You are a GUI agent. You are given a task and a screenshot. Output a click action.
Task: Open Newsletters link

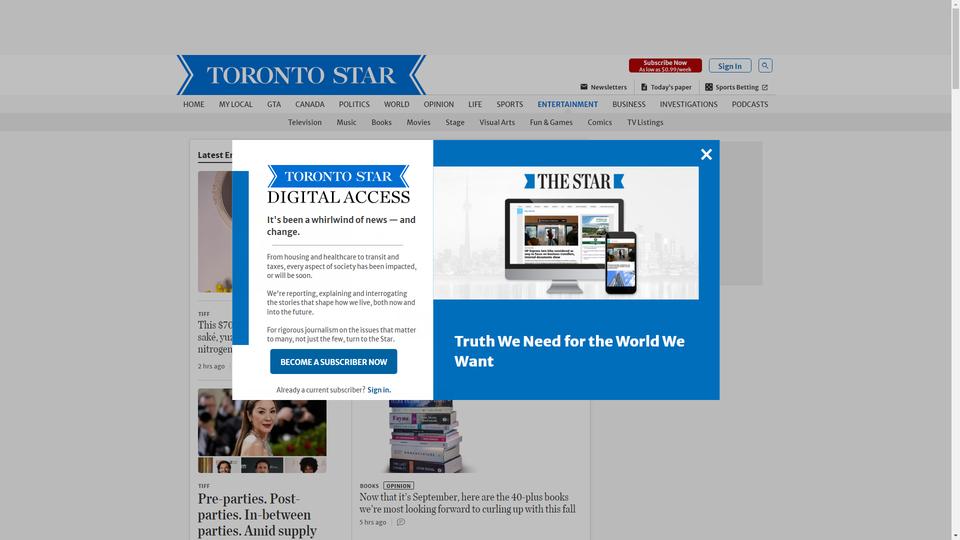[x=603, y=87]
